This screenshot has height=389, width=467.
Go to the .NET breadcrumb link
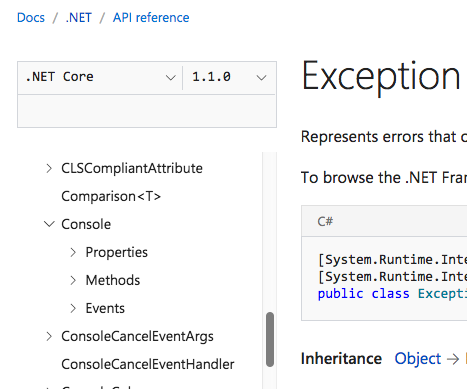point(79,18)
